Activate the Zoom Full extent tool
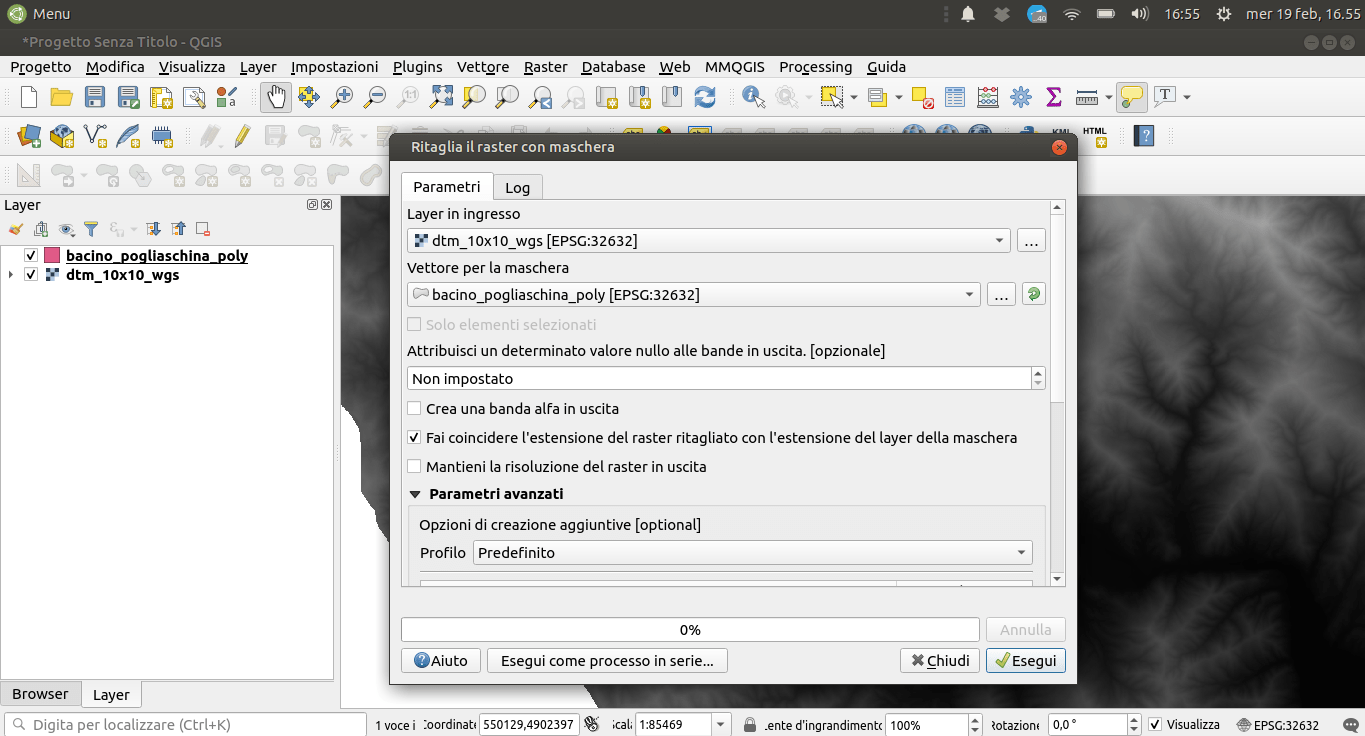Image resolution: width=1365 pixels, height=736 pixels. point(441,97)
